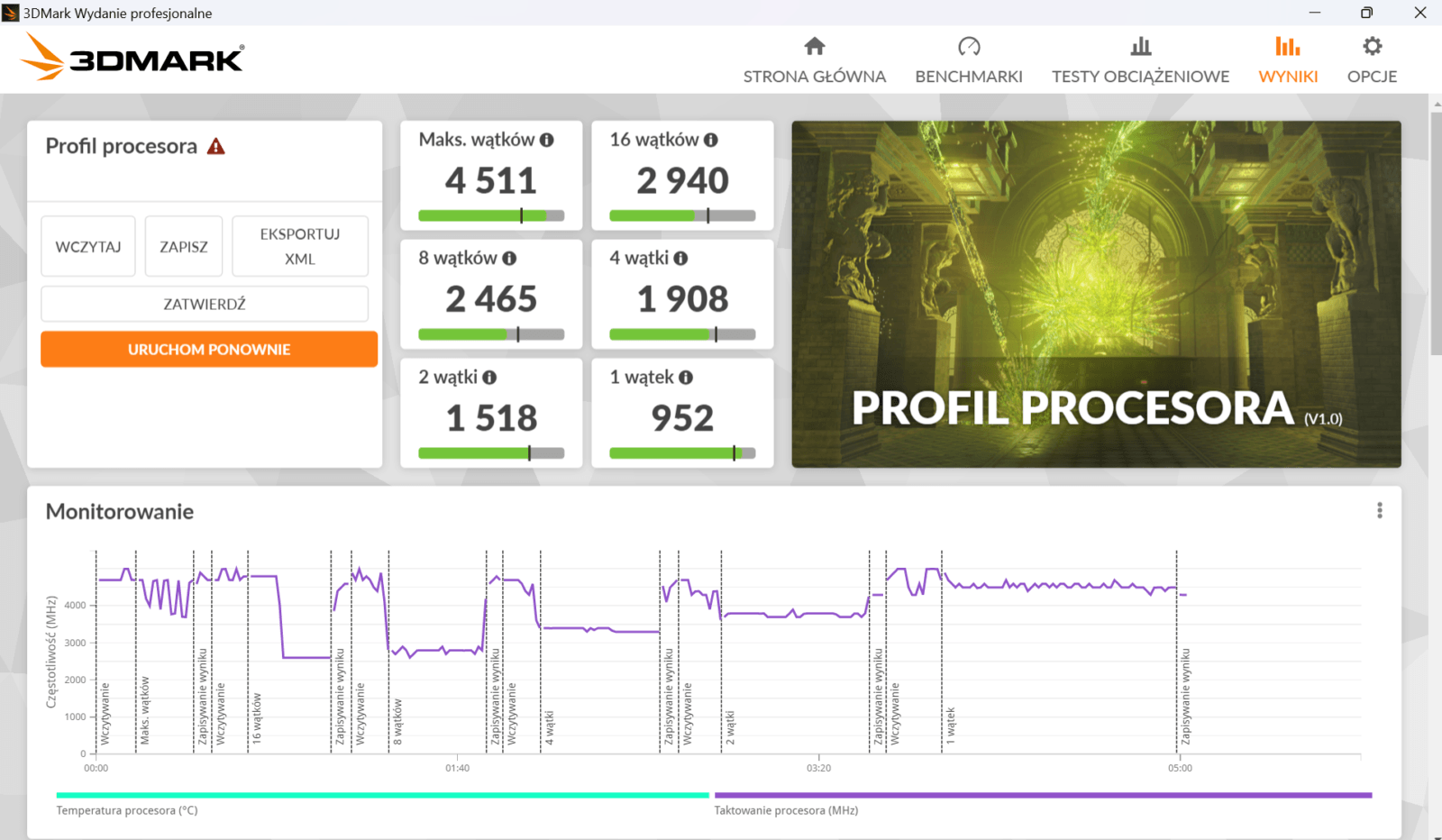
Task: Show info for Maks. wątków score
Action: (547, 140)
